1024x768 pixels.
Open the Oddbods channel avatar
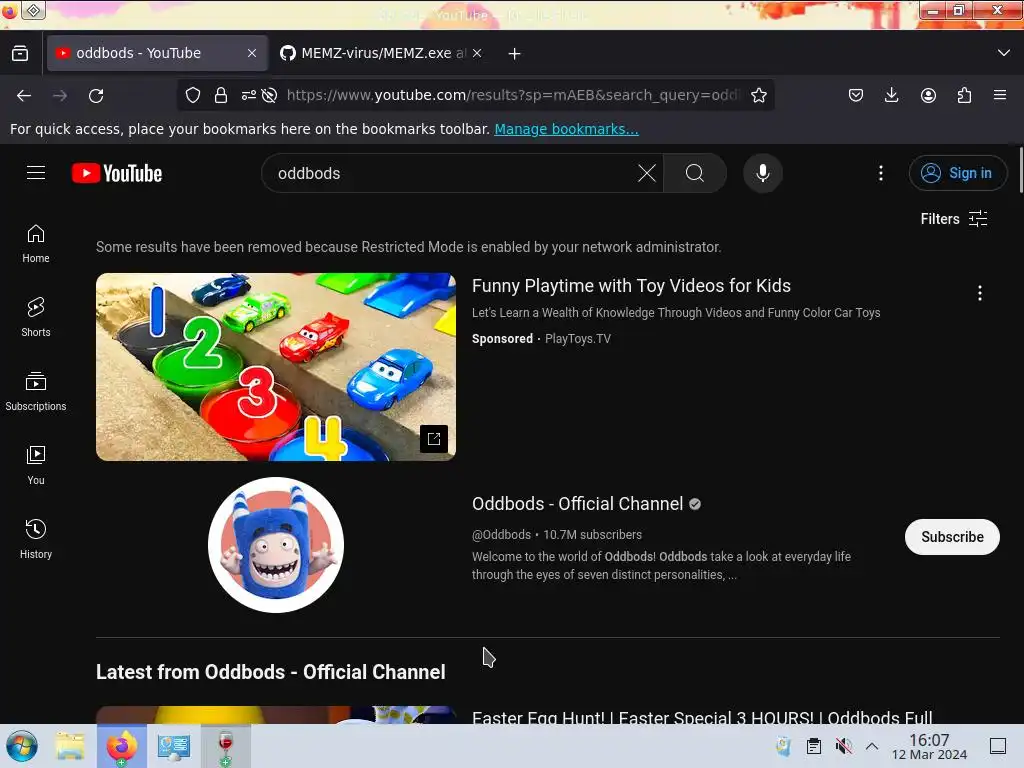[x=276, y=545]
